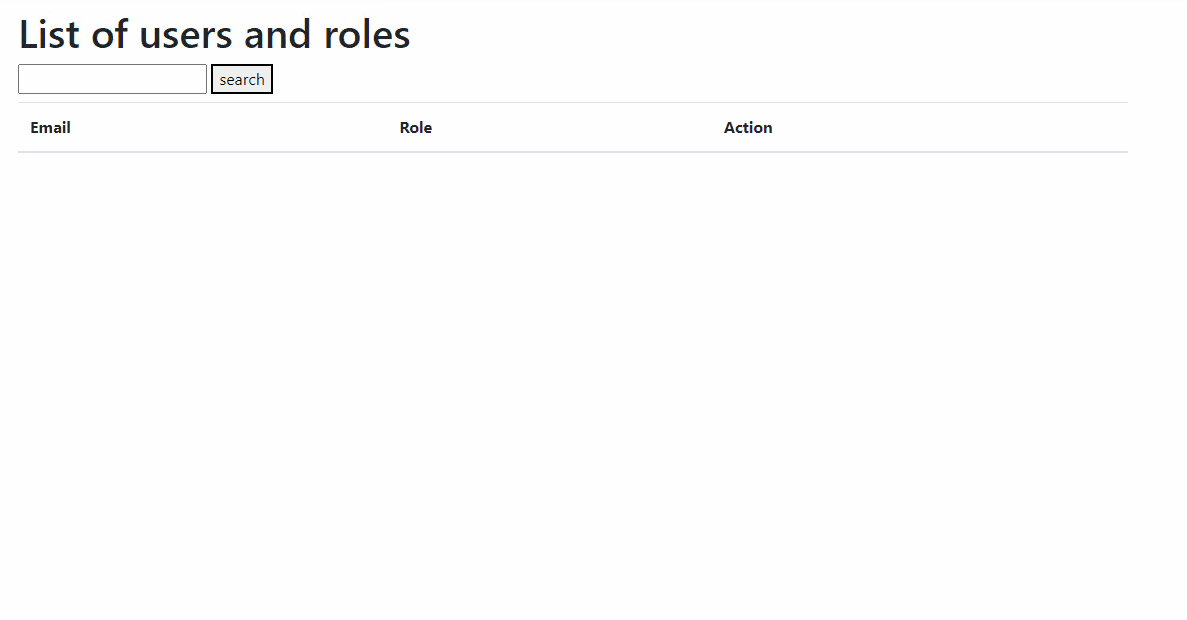Click the horizontal divider under the search bar

[573, 101]
